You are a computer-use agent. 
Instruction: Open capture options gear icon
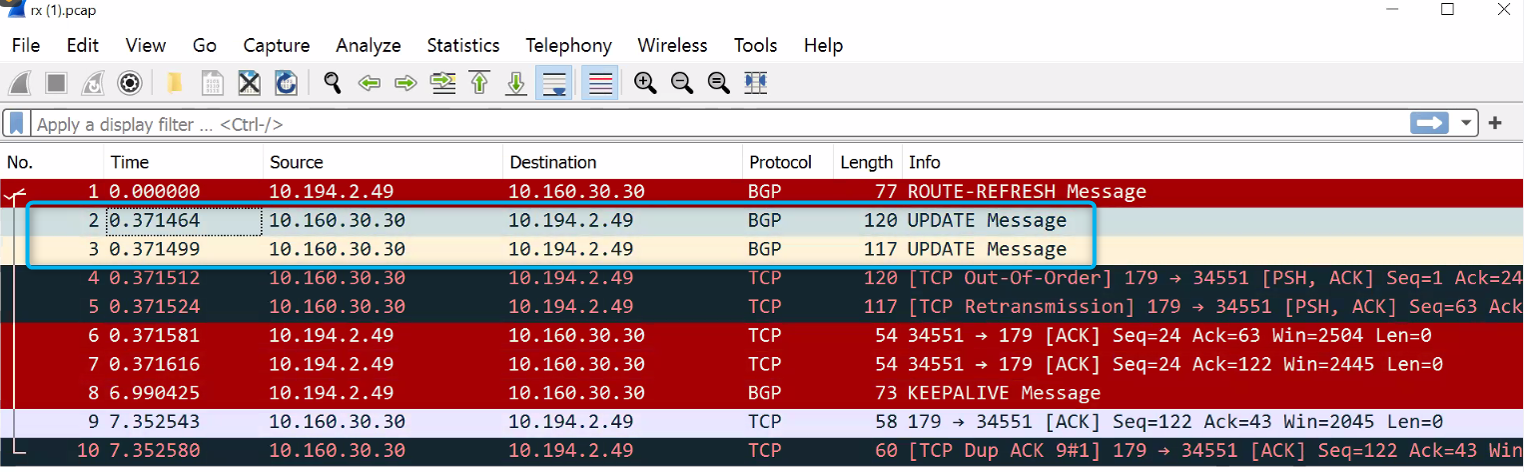coord(129,83)
